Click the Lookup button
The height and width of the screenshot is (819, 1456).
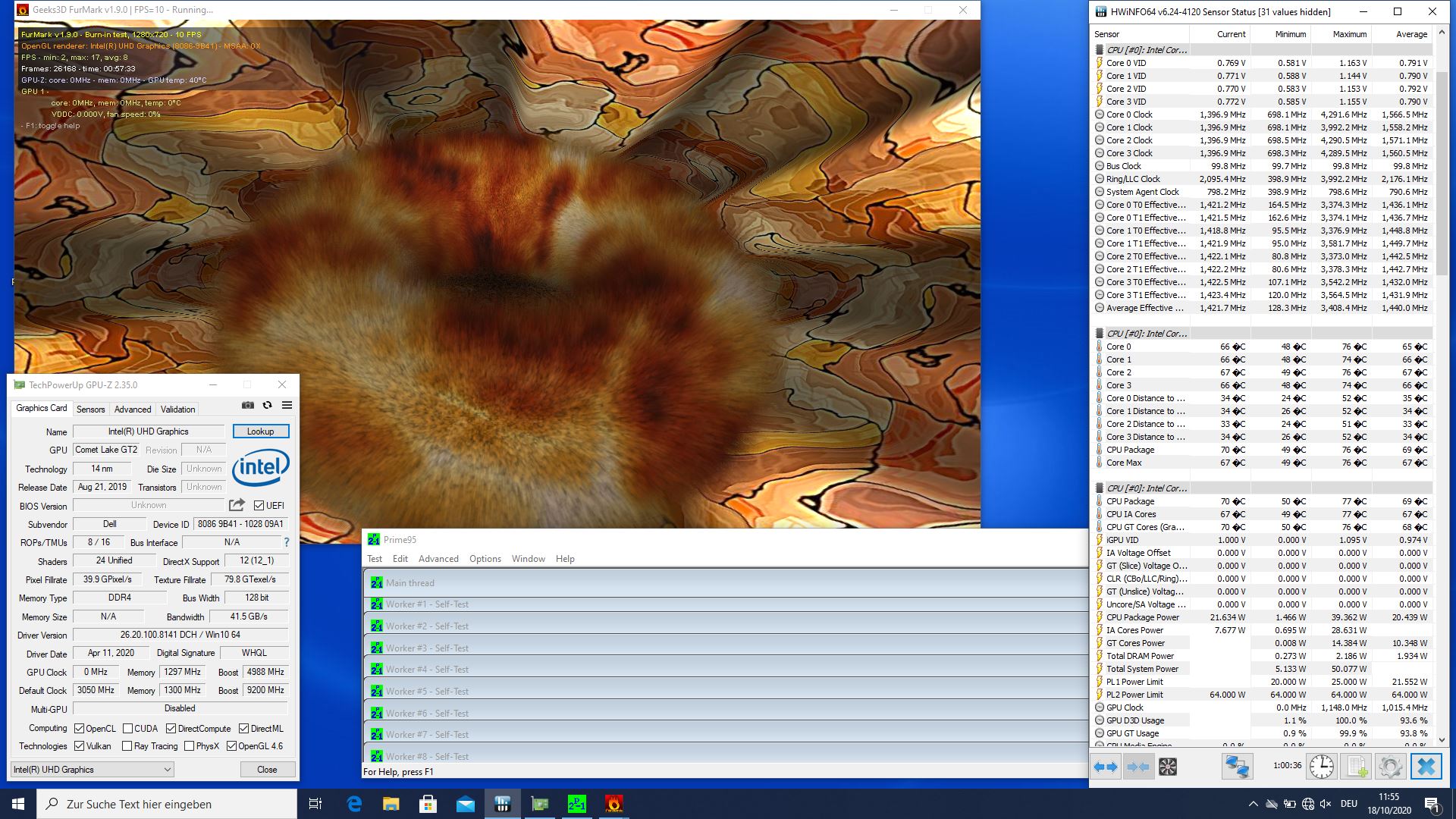260,431
